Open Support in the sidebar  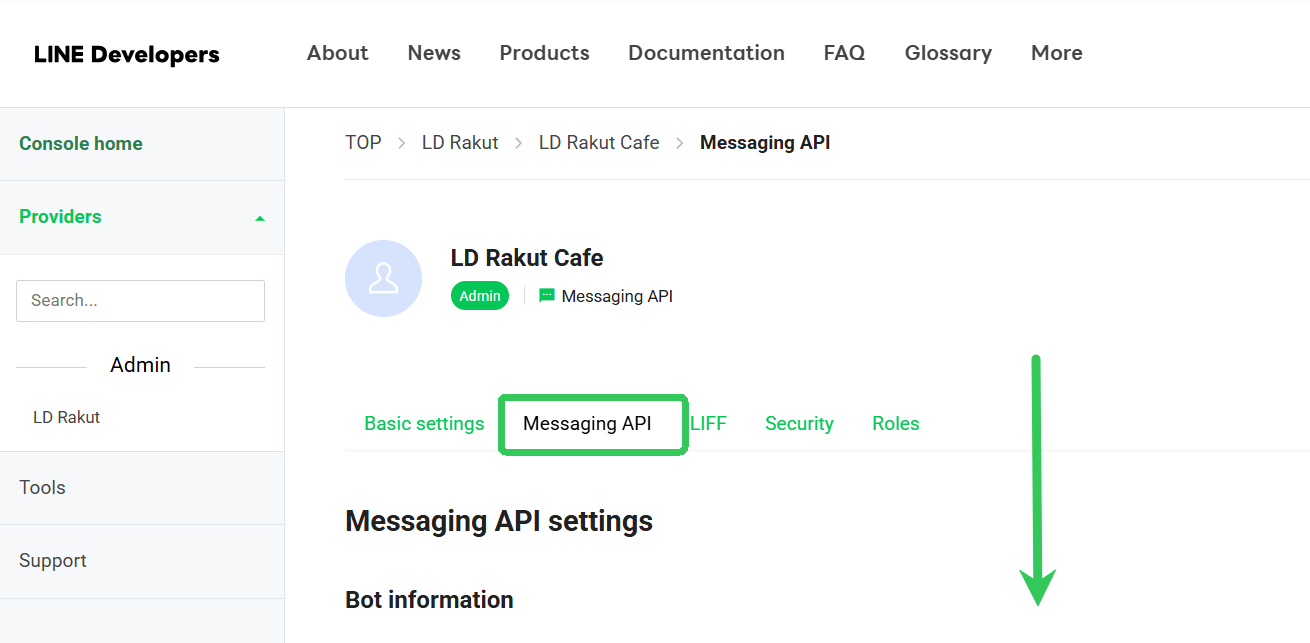click(53, 561)
